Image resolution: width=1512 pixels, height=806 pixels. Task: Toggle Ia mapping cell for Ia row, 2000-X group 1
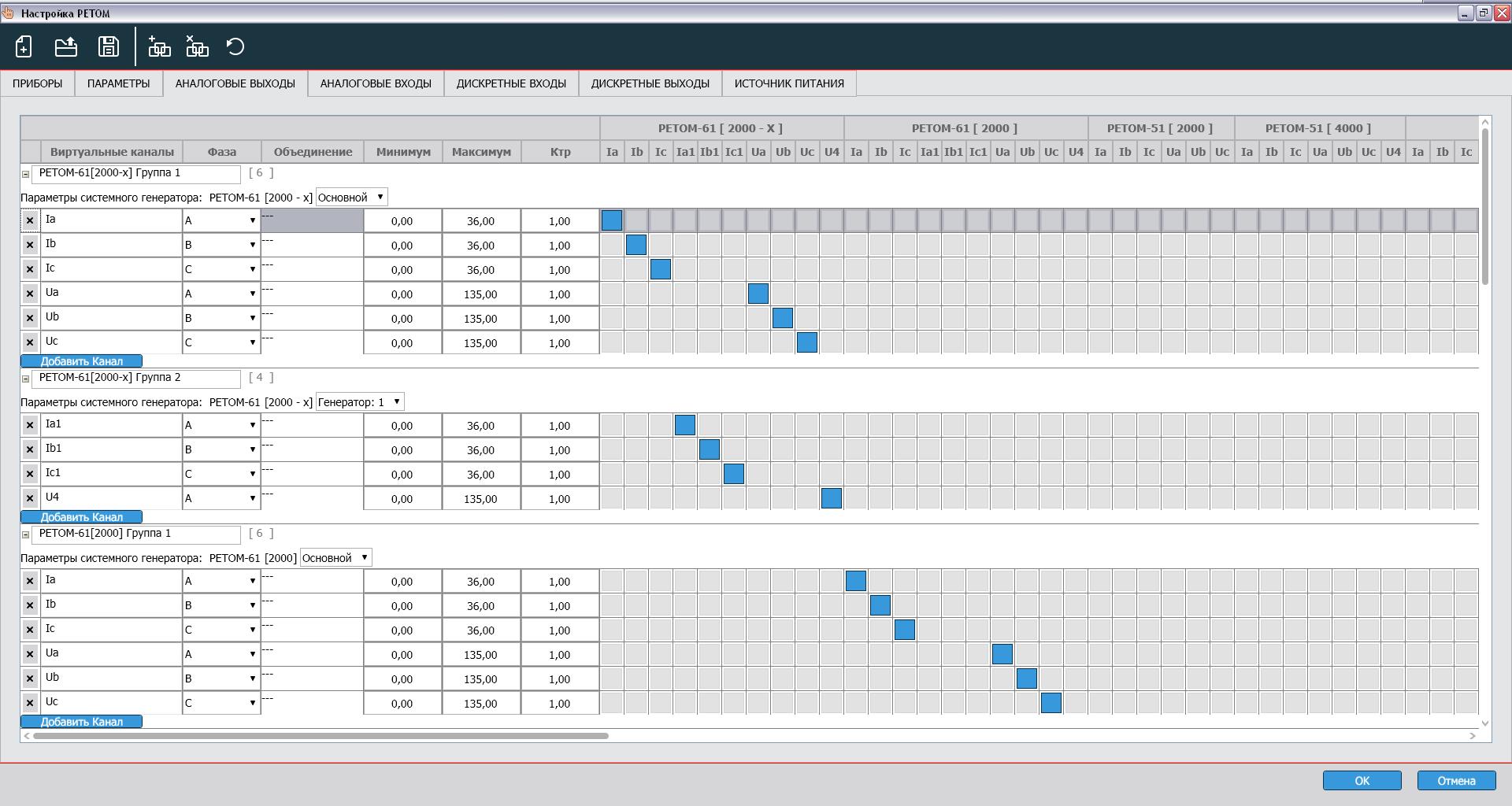(x=612, y=220)
